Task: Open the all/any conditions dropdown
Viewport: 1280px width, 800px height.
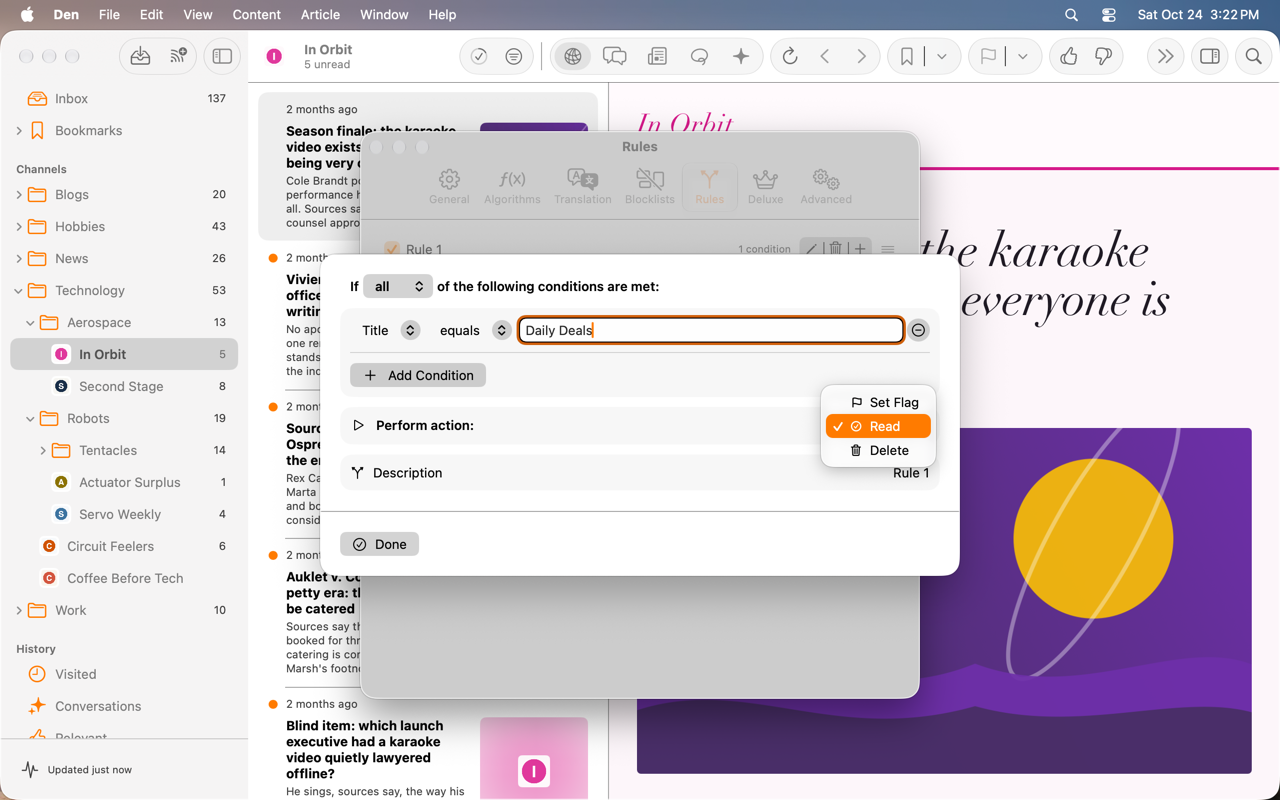Action: point(398,286)
